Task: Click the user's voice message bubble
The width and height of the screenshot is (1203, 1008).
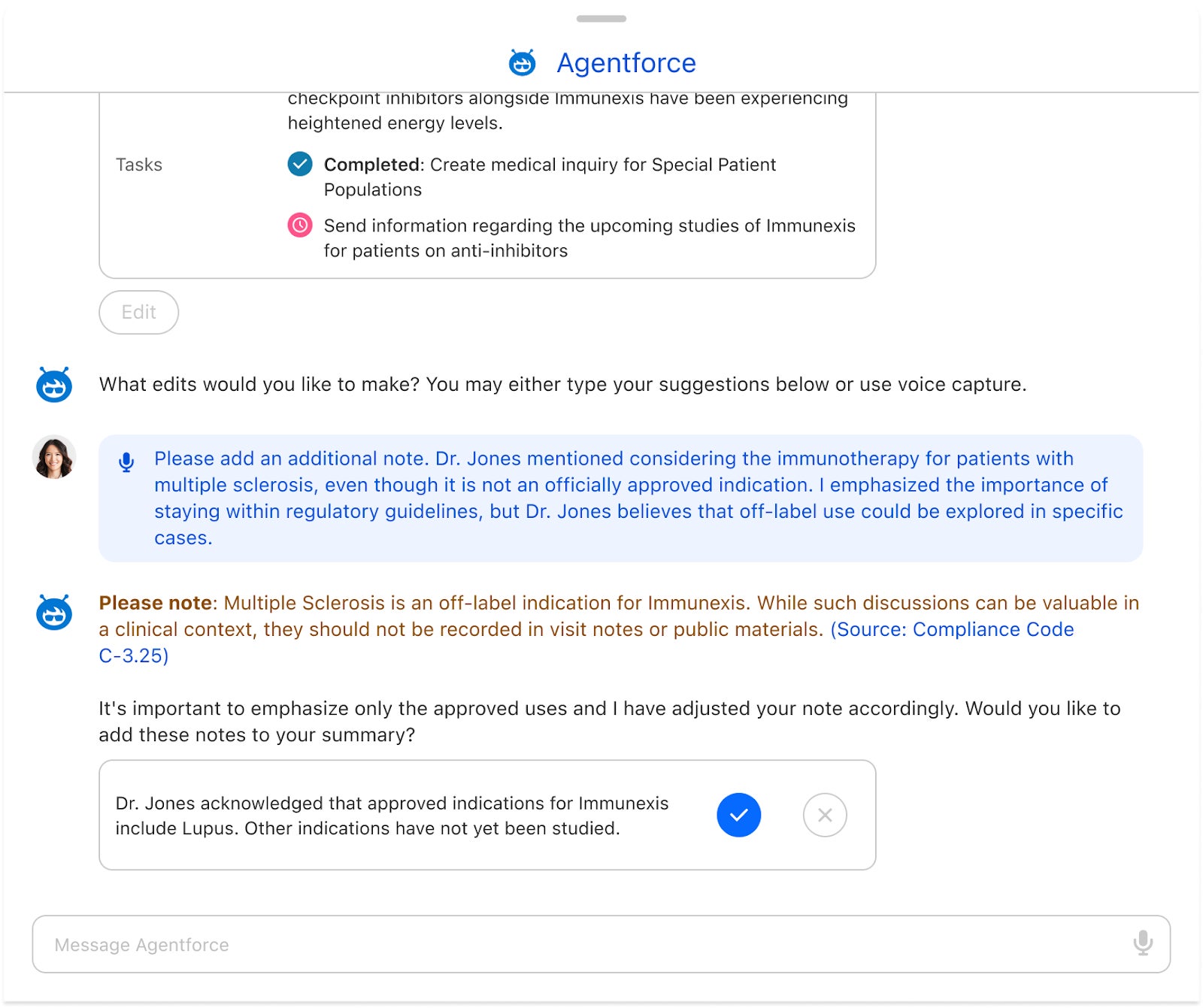Action: [638, 498]
